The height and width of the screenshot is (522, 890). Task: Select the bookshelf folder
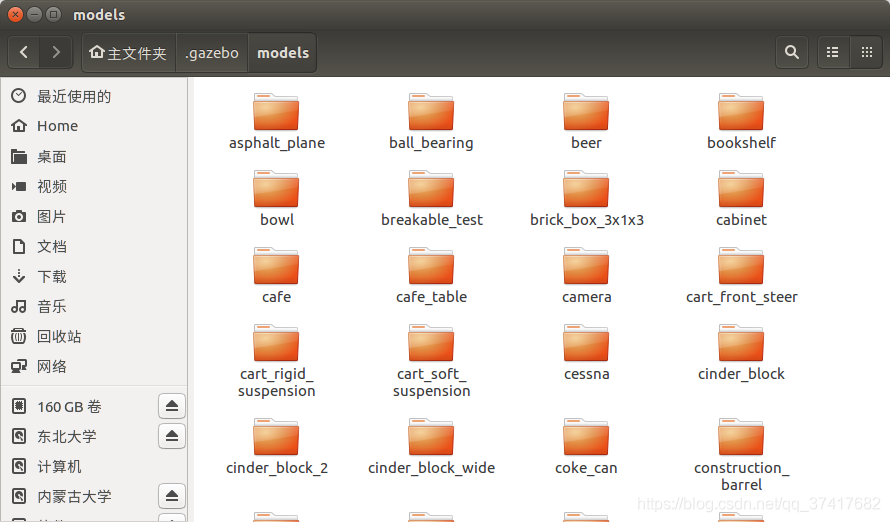741,121
